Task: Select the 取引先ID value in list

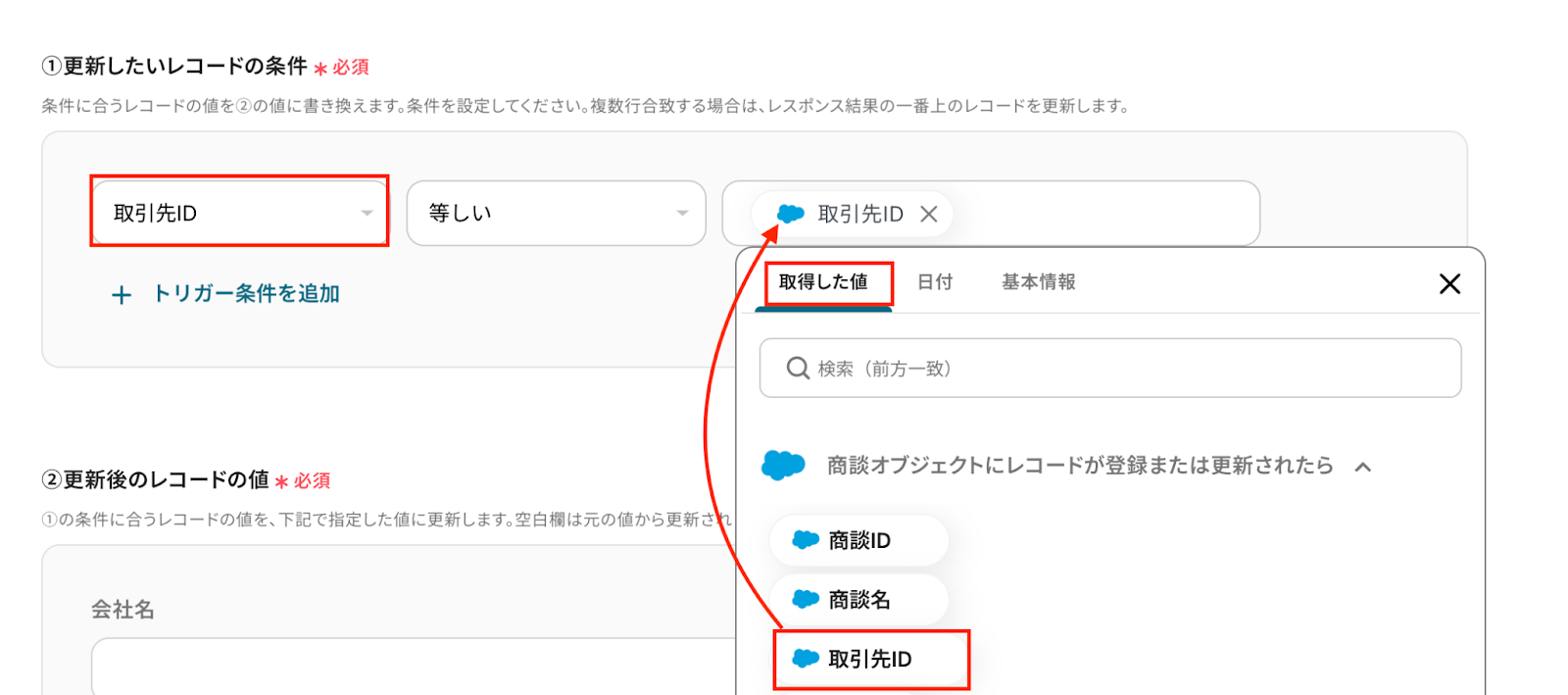Action: point(870,659)
